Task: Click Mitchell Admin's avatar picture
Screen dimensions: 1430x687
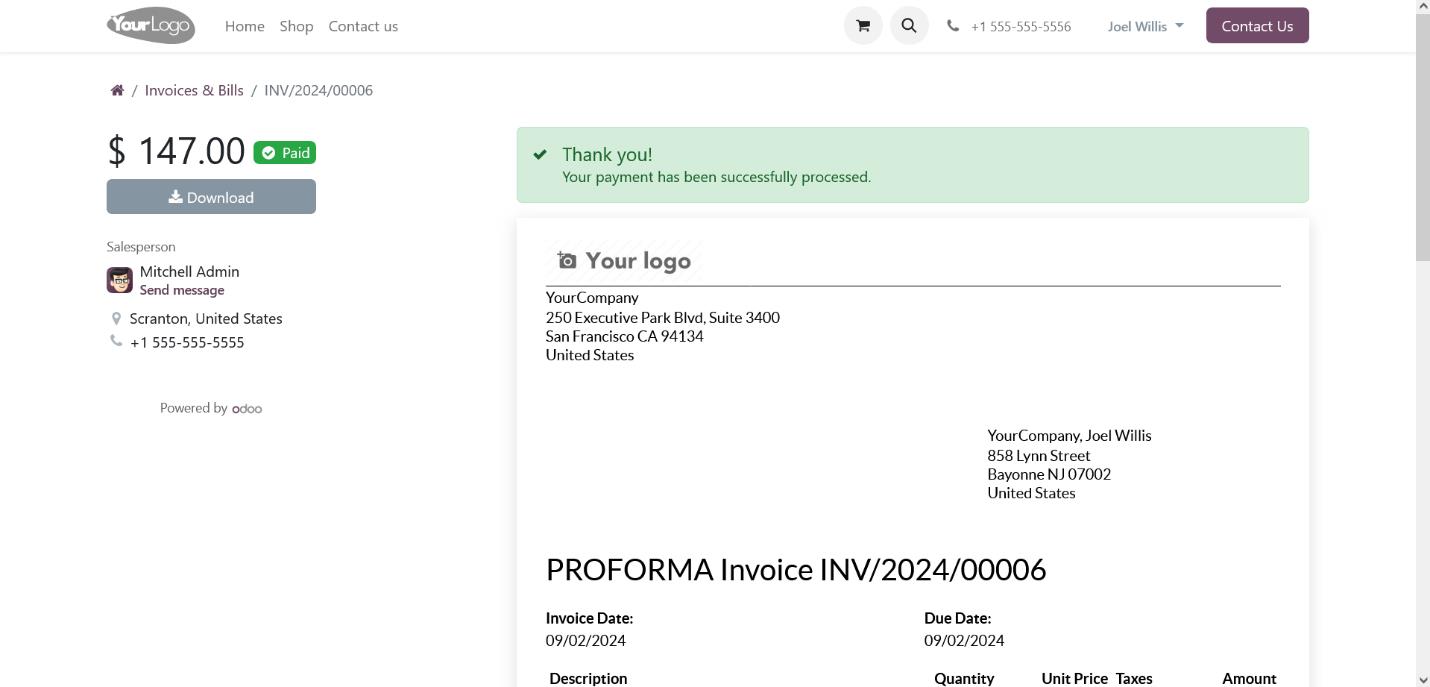Action: click(x=120, y=280)
